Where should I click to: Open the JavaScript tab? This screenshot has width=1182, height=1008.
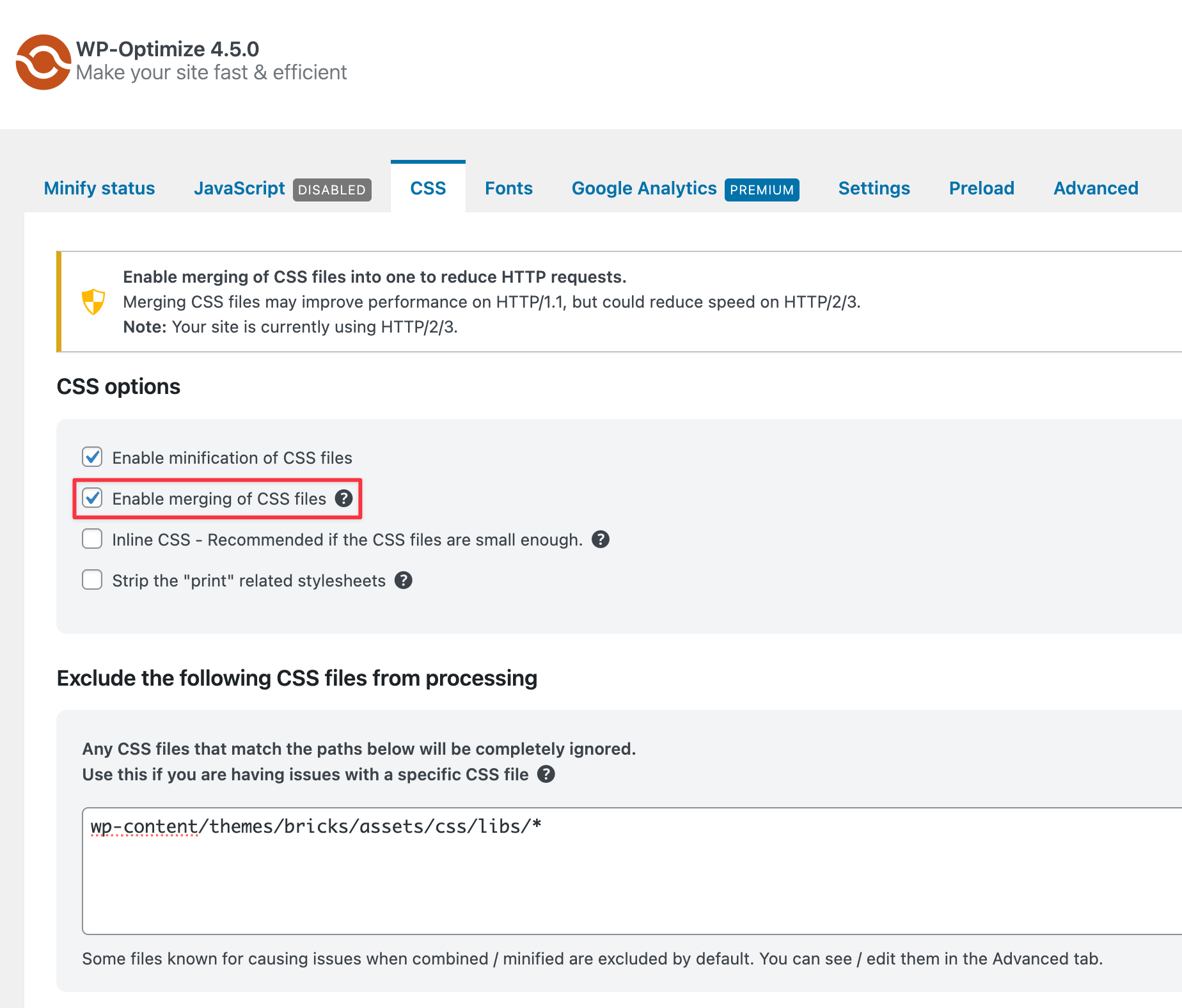pyautogui.click(x=239, y=188)
